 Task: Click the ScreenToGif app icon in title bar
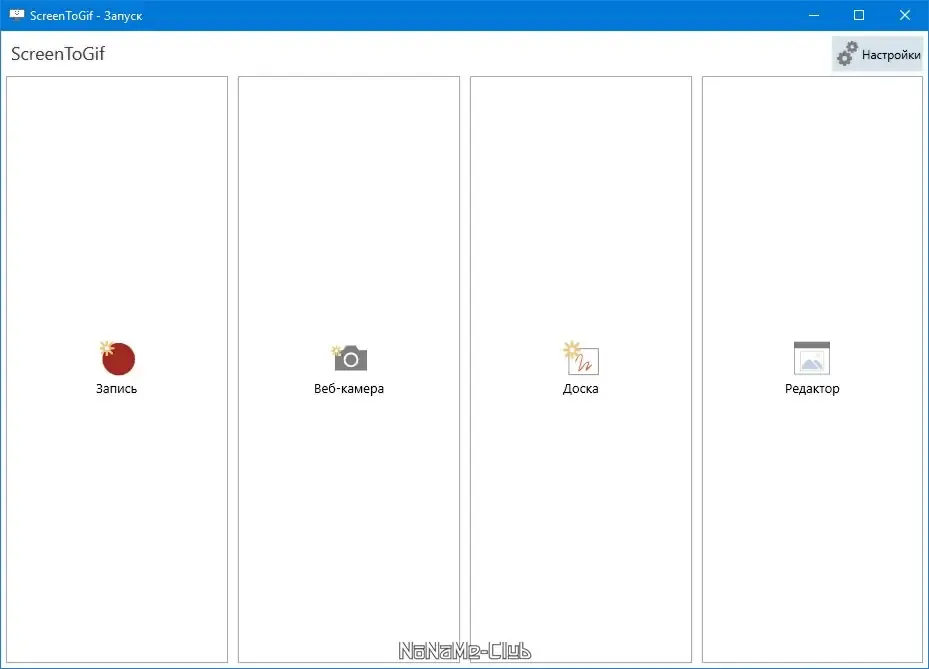coord(17,15)
